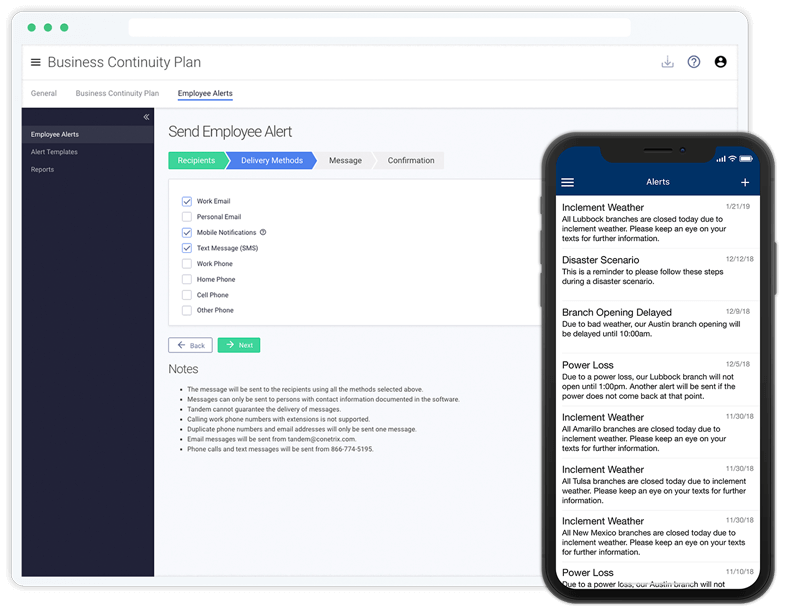Open the Power Loss alert dated 12/5/18
787x614 pixels.
[x=658, y=380]
